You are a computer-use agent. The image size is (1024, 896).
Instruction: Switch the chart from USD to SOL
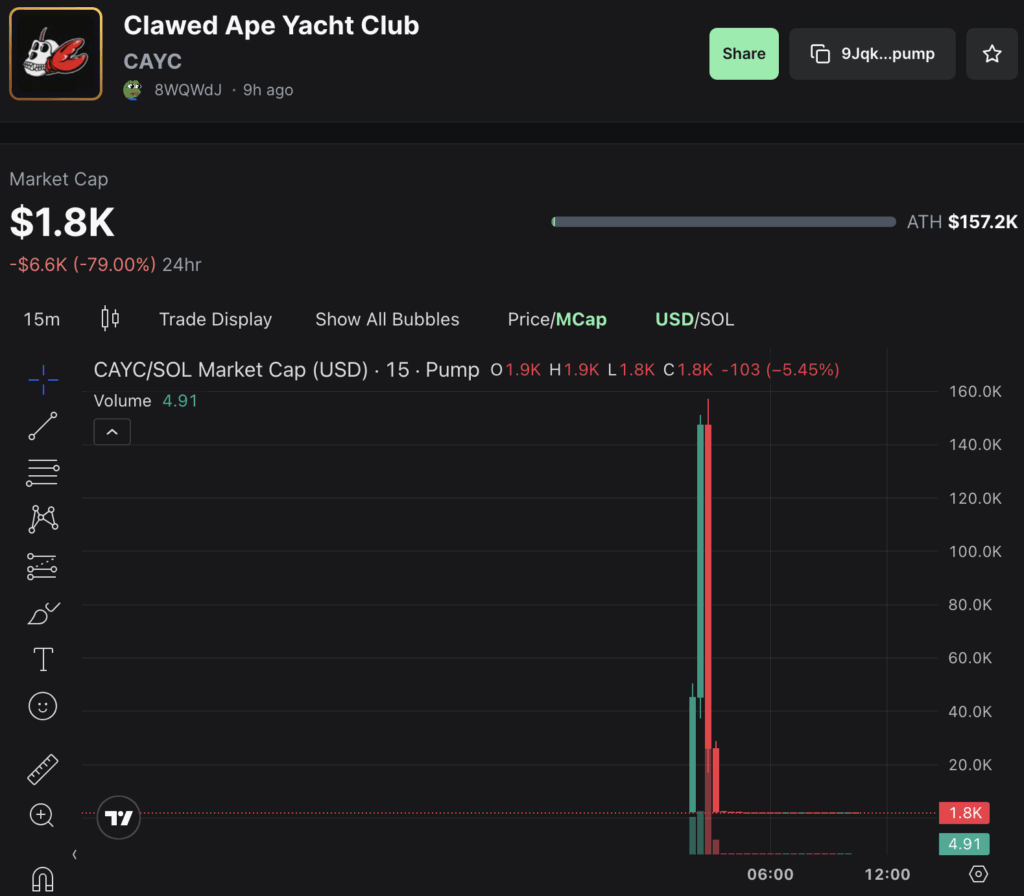click(x=719, y=319)
